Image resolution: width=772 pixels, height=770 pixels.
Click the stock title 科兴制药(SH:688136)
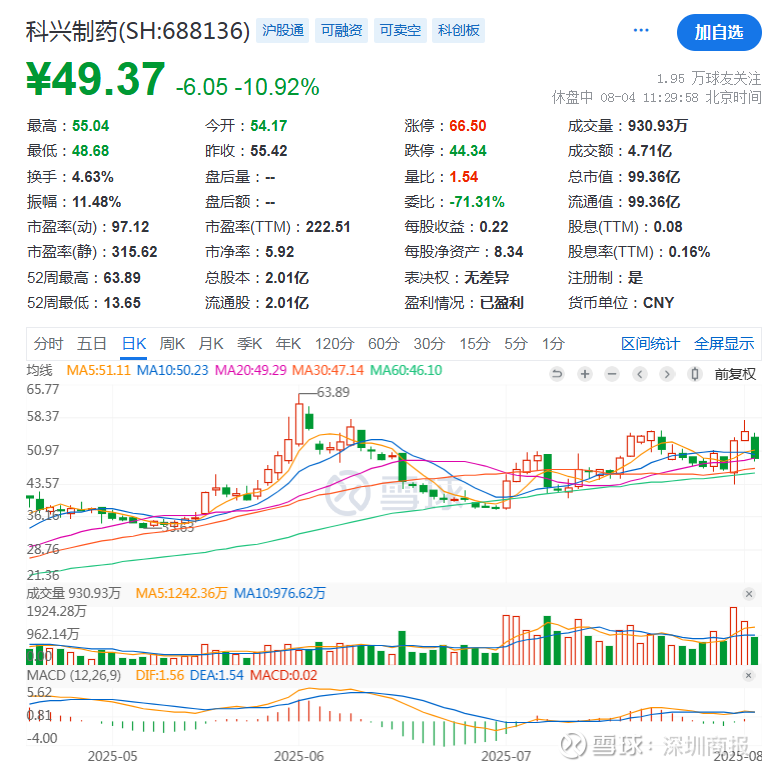click(138, 31)
